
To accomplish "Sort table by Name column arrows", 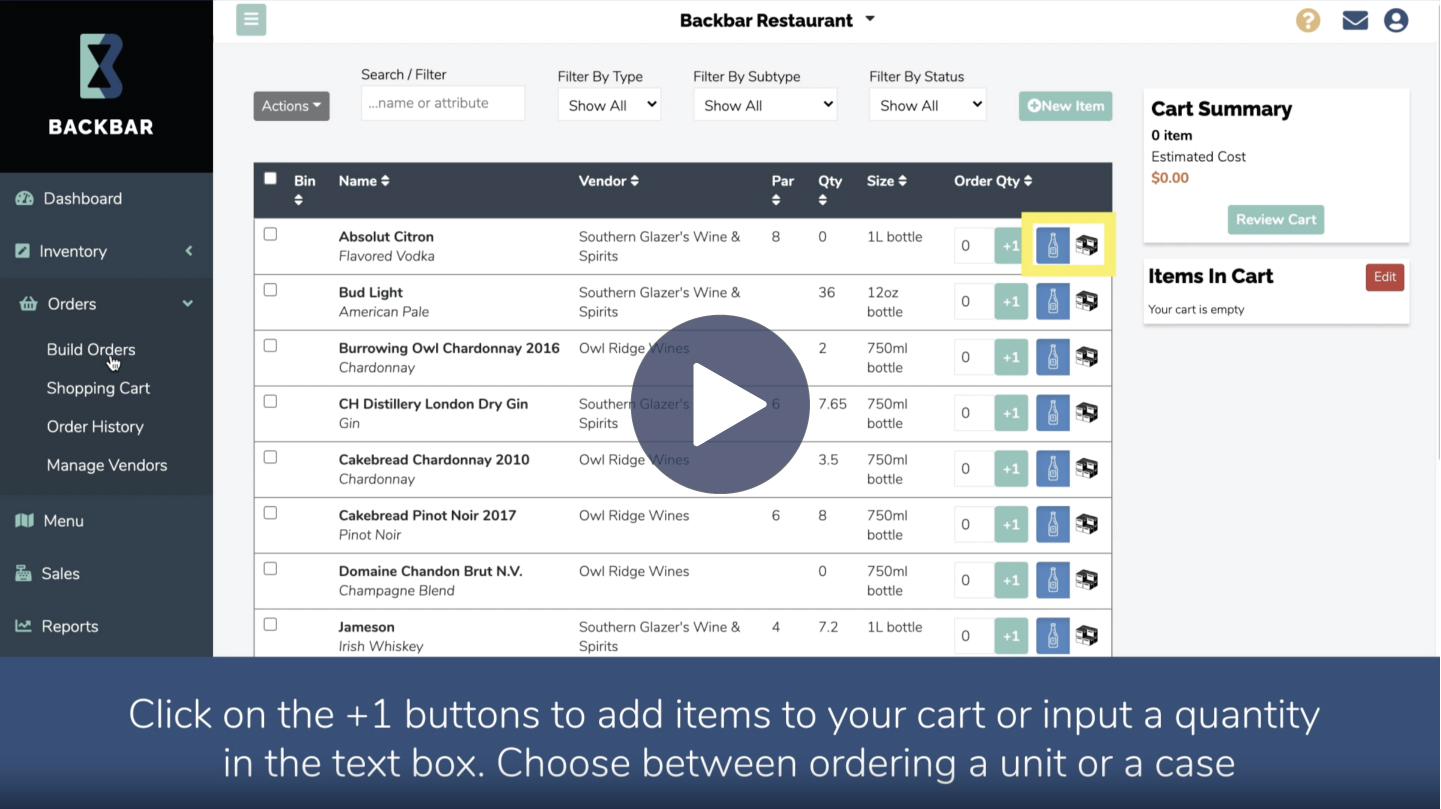I will [x=385, y=181].
